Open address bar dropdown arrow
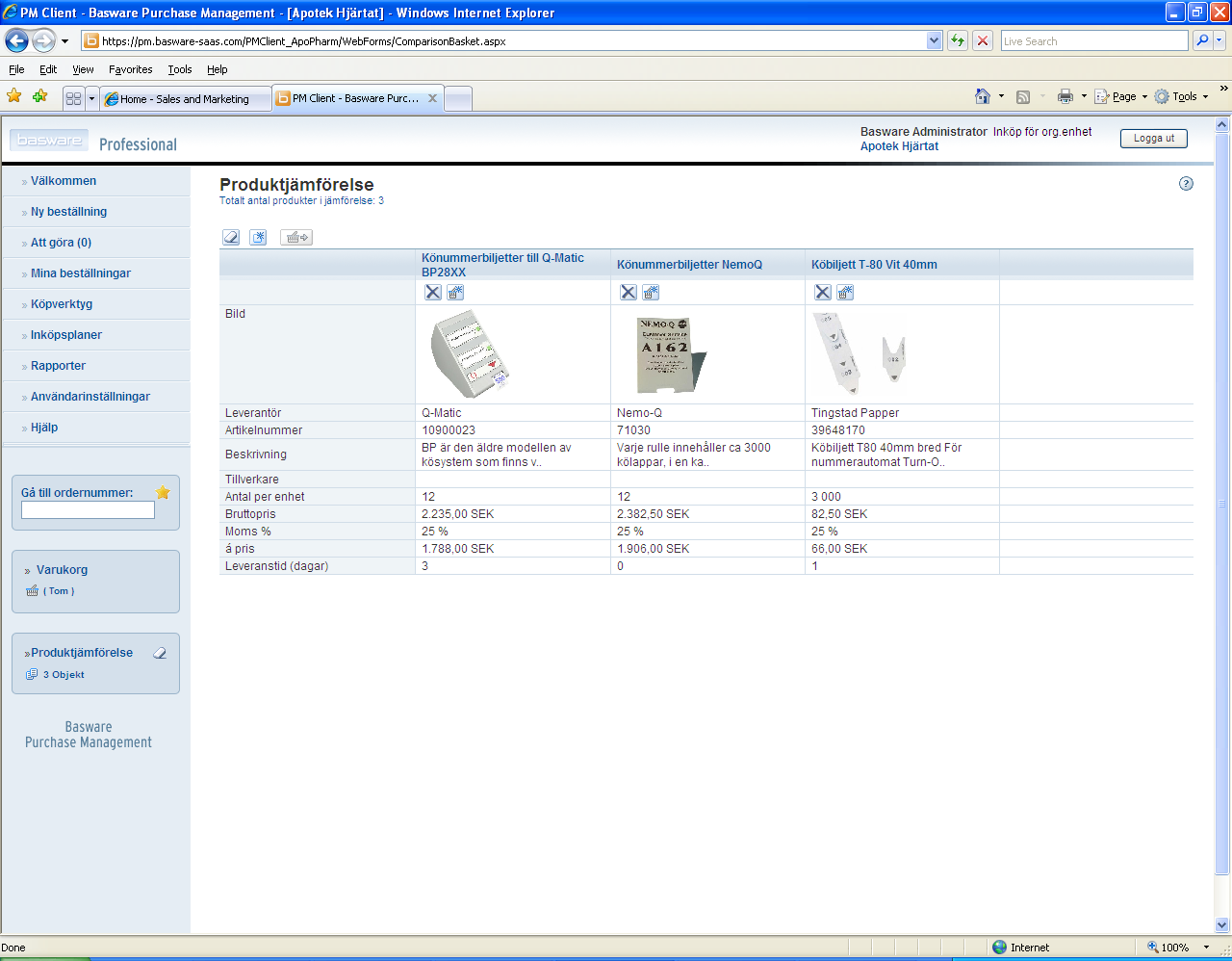The image size is (1232, 961). (x=934, y=40)
